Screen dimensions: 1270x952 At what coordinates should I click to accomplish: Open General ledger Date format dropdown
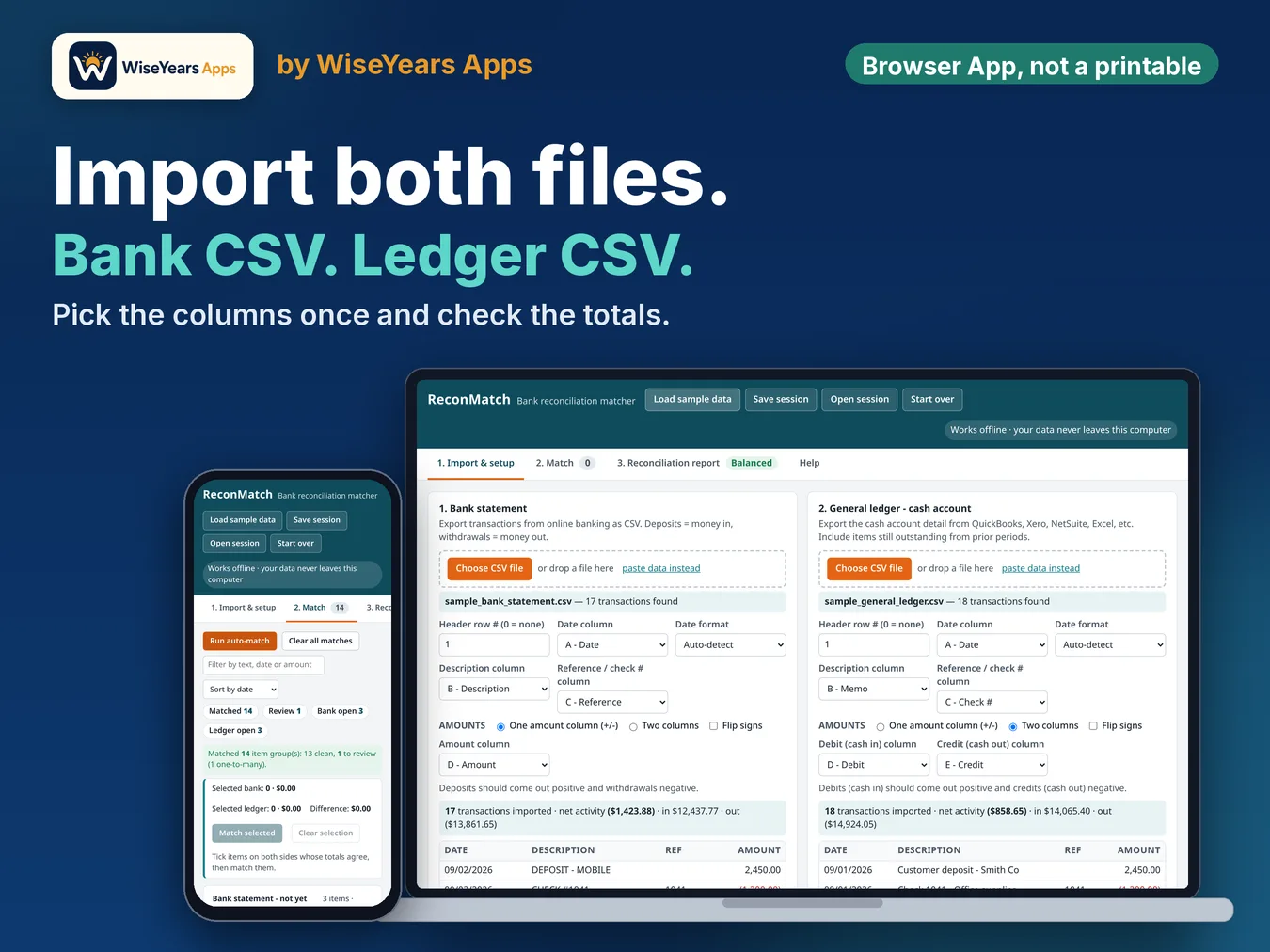[x=1110, y=644]
